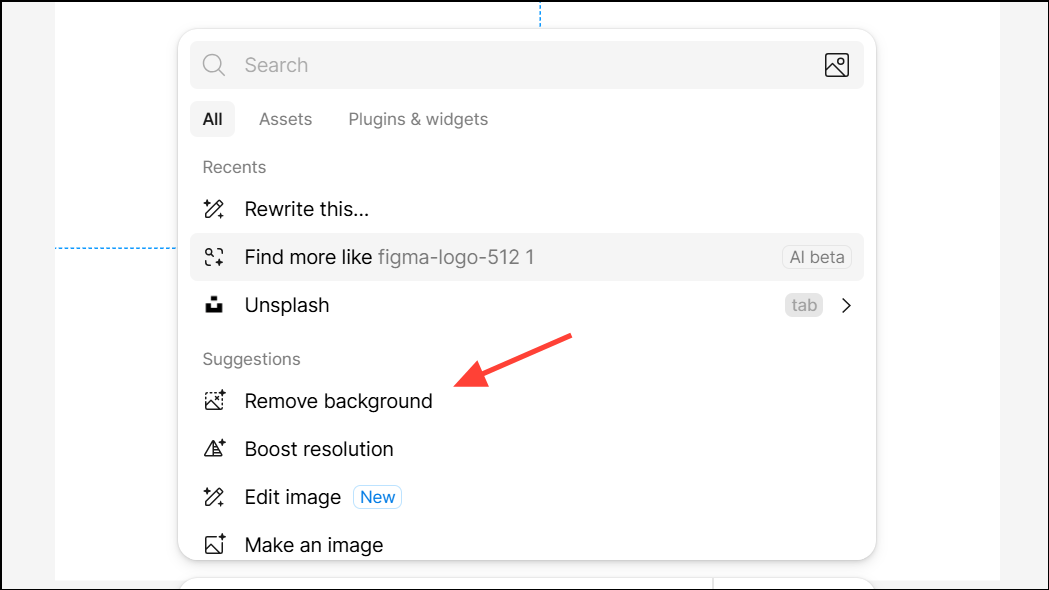Click the Find more like scan icon
This screenshot has width=1049, height=590.
click(x=214, y=257)
